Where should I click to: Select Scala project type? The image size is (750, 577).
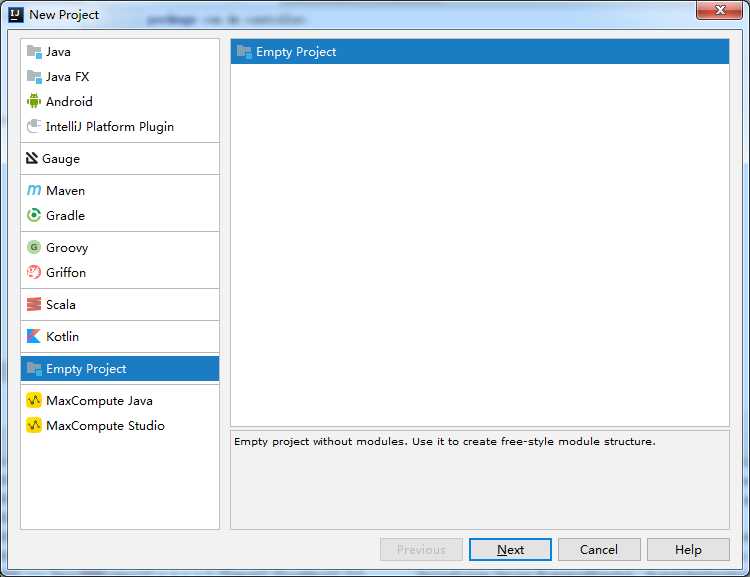pyautogui.click(x=120, y=304)
